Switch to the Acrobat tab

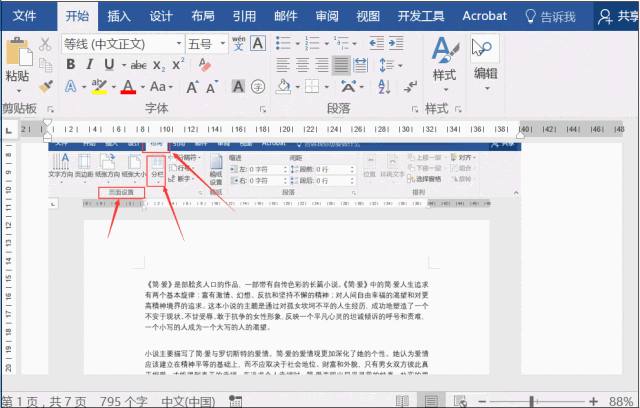[x=484, y=16]
